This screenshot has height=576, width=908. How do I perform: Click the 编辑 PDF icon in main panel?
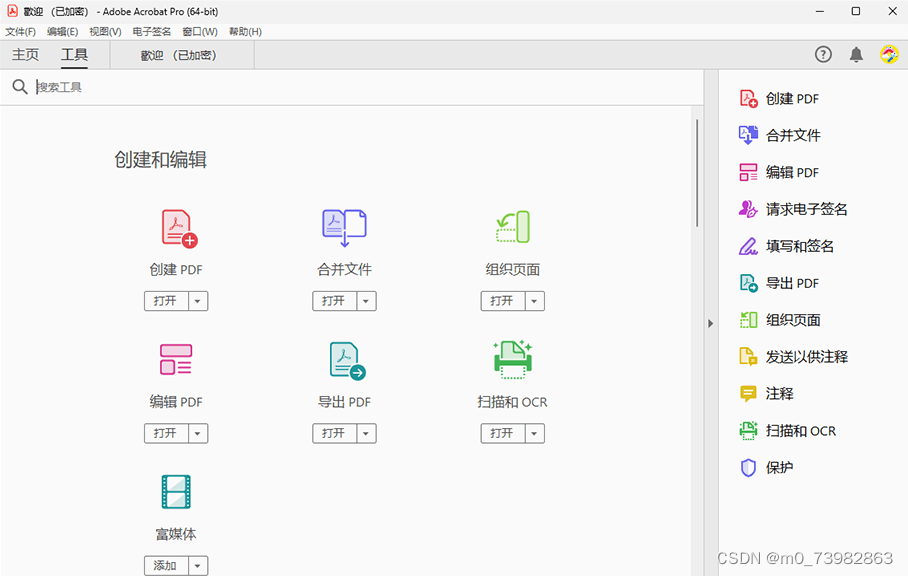176,359
